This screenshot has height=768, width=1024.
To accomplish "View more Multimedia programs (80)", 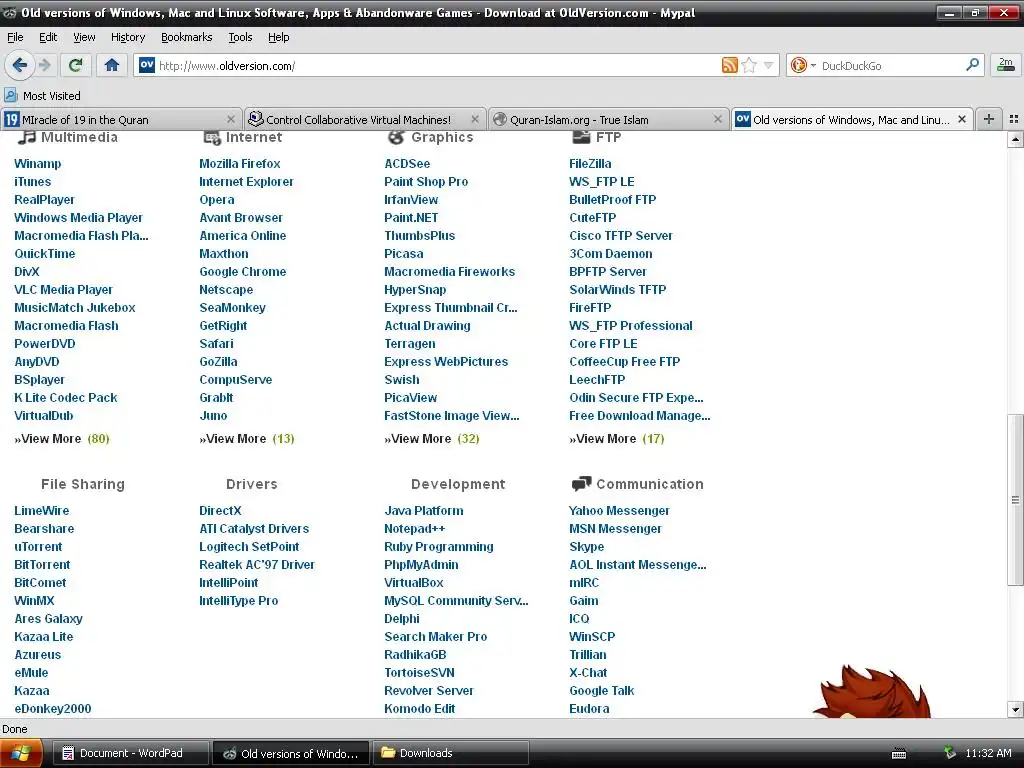I will pyautogui.click(x=62, y=439).
